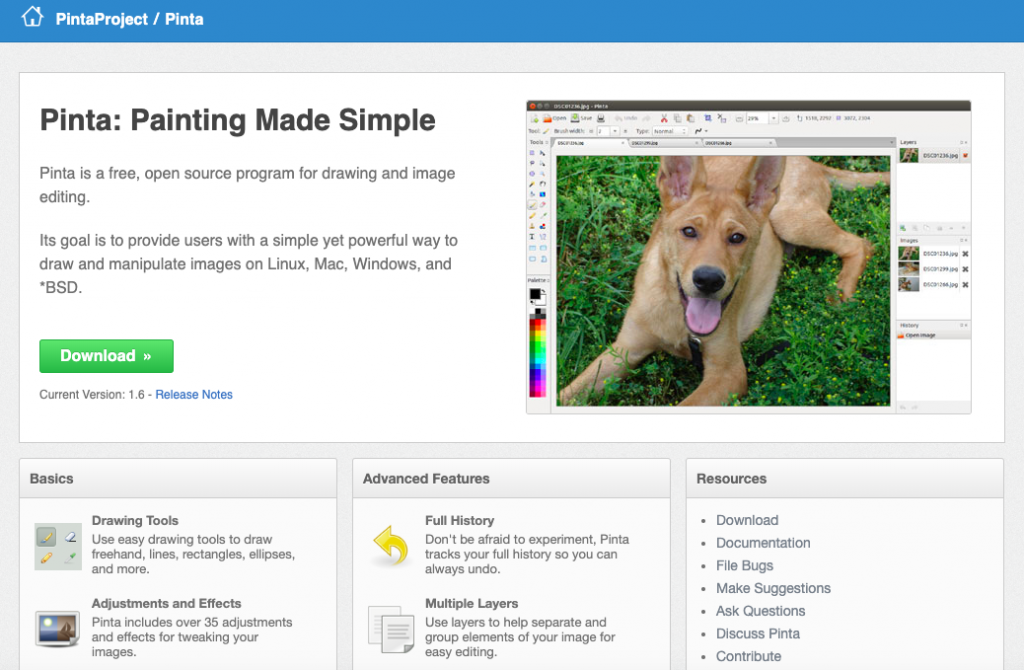Open the Release Notes link

tap(194, 394)
